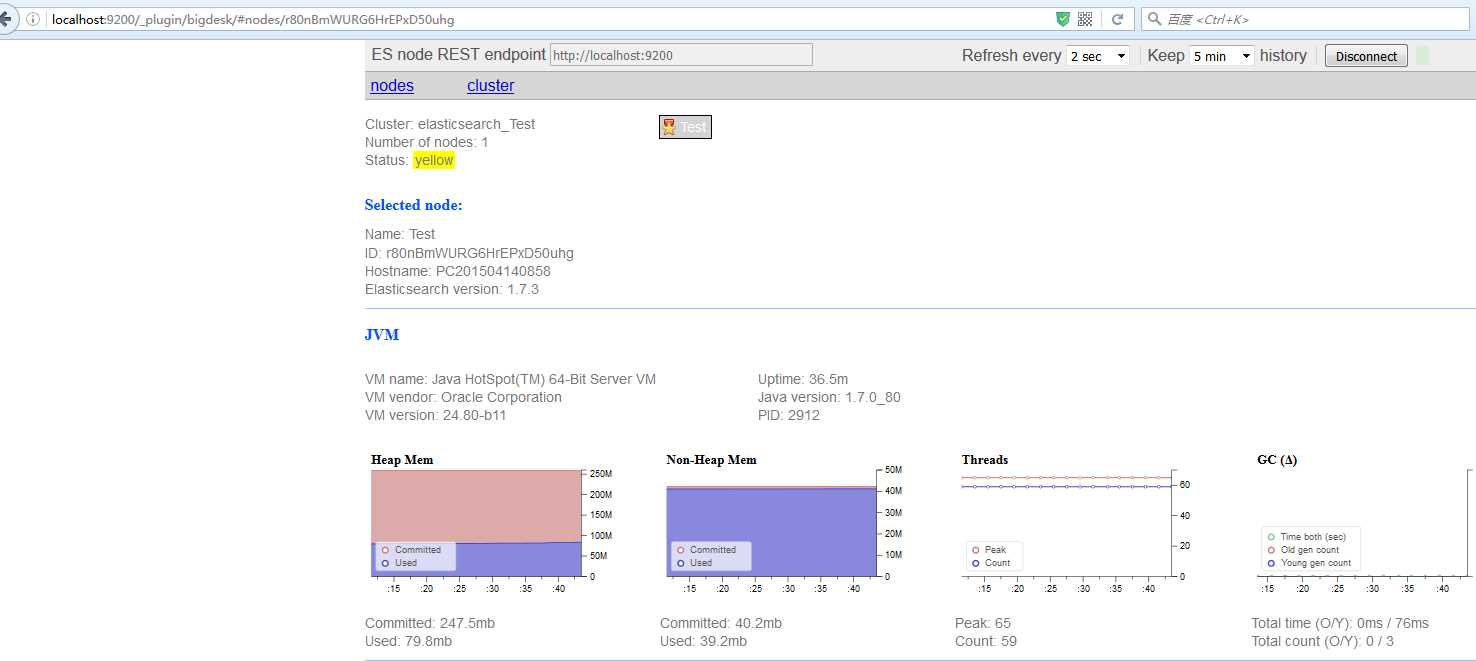Click the Time both (sec) legend entry
This screenshot has width=1476, height=661.
pyautogui.click(x=1306, y=537)
